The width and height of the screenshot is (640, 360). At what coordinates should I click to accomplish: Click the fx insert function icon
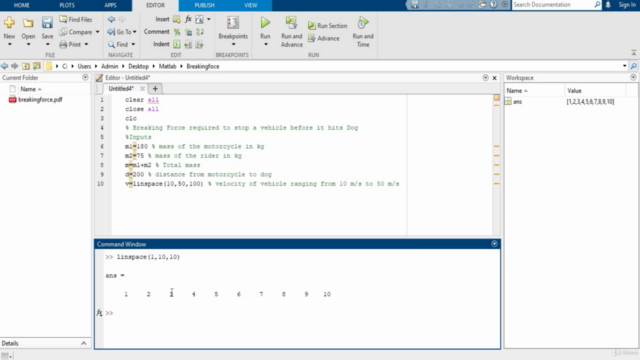click(x=188, y=19)
